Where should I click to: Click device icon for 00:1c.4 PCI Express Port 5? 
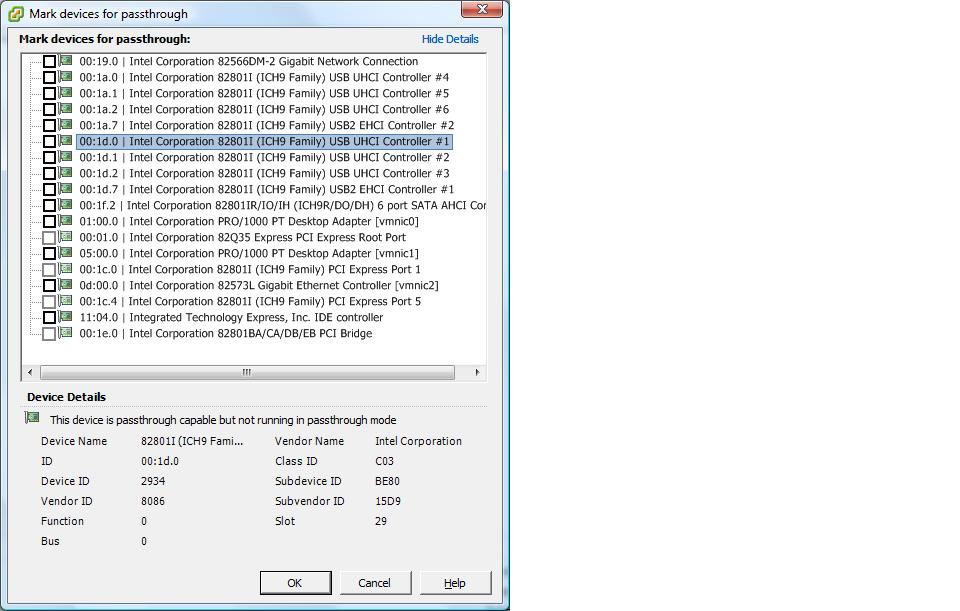click(x=66, y=301)
